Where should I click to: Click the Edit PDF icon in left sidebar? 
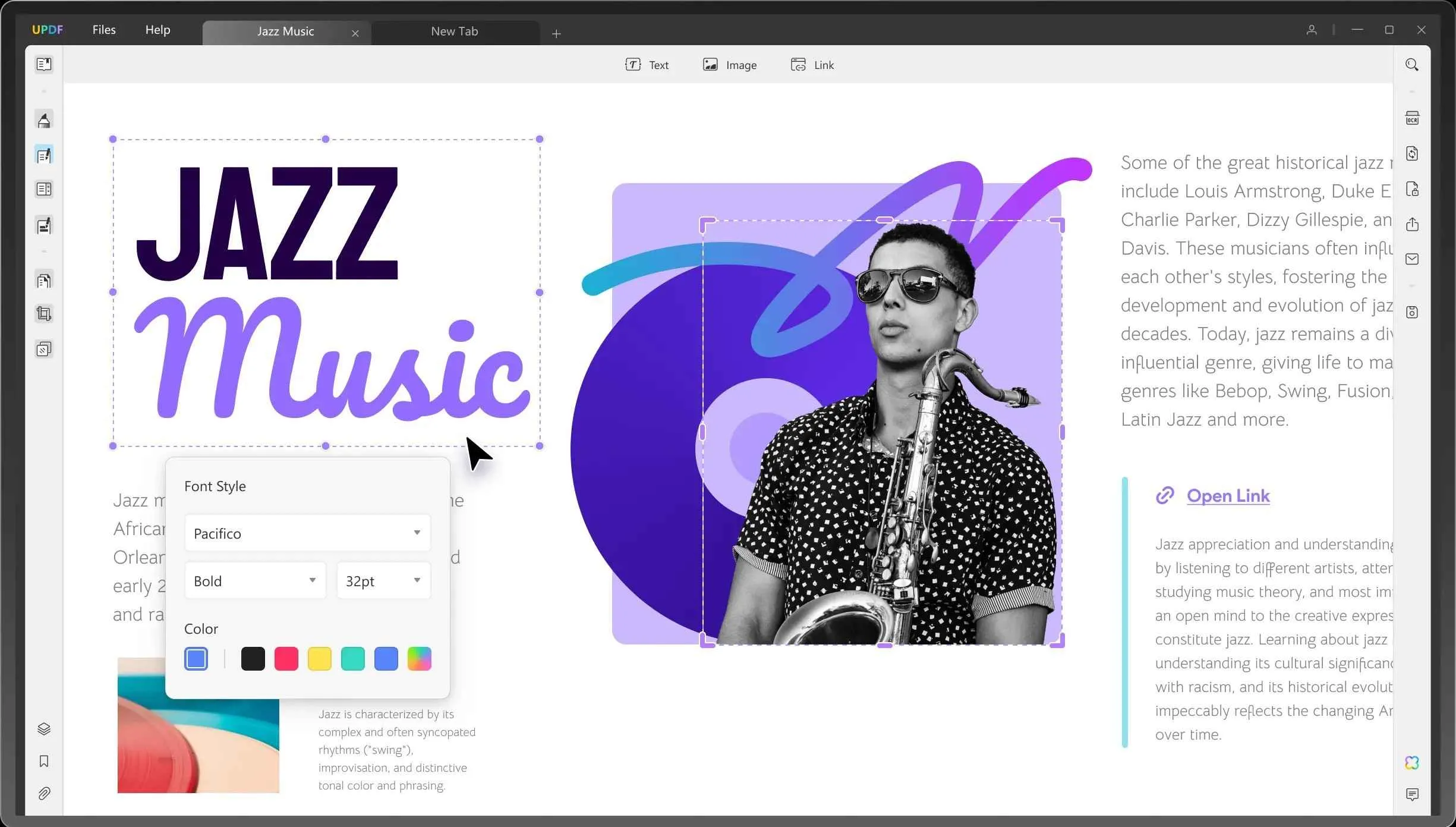click(x=45, y=155)
